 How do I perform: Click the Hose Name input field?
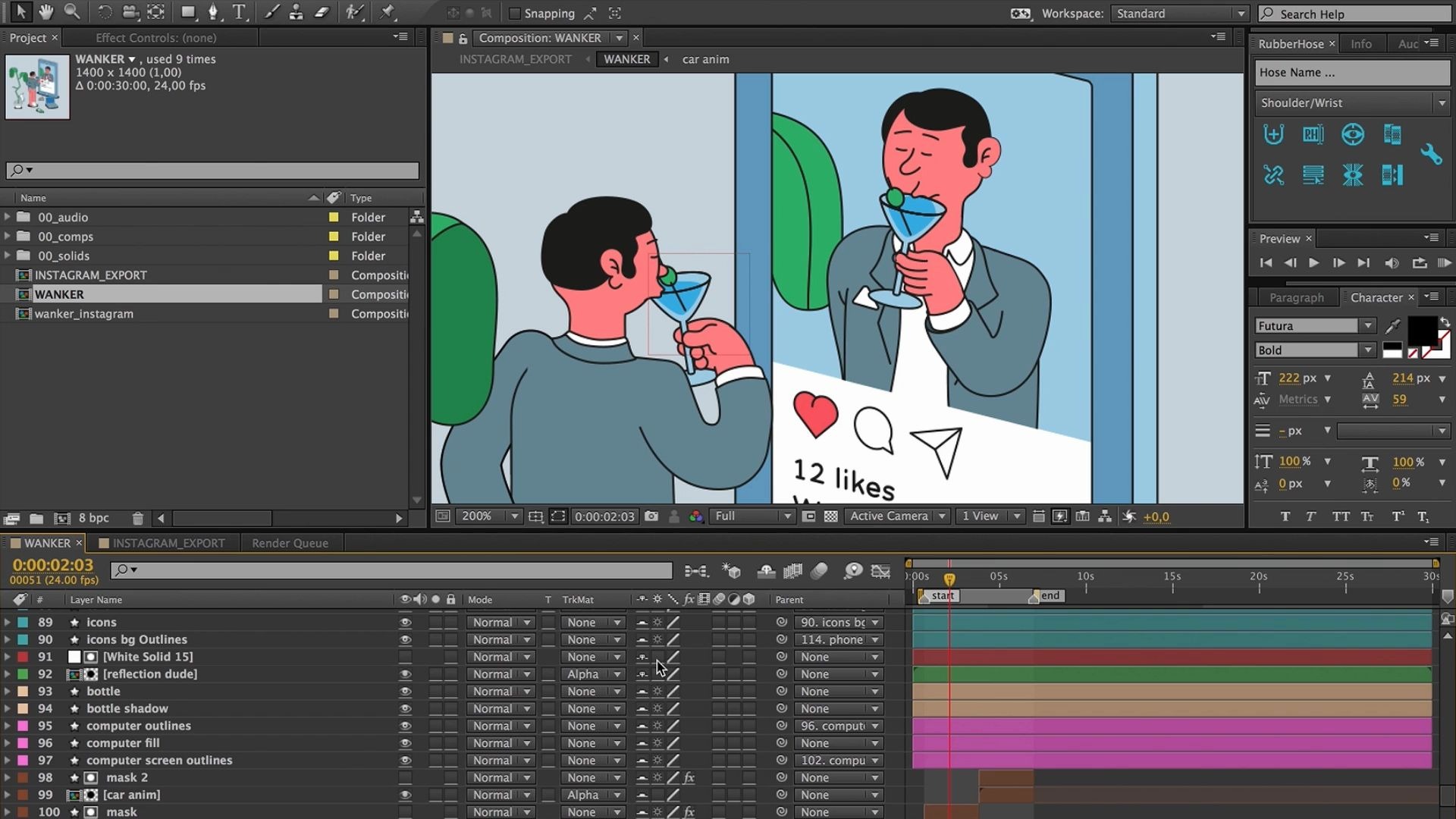[1351, 73]
